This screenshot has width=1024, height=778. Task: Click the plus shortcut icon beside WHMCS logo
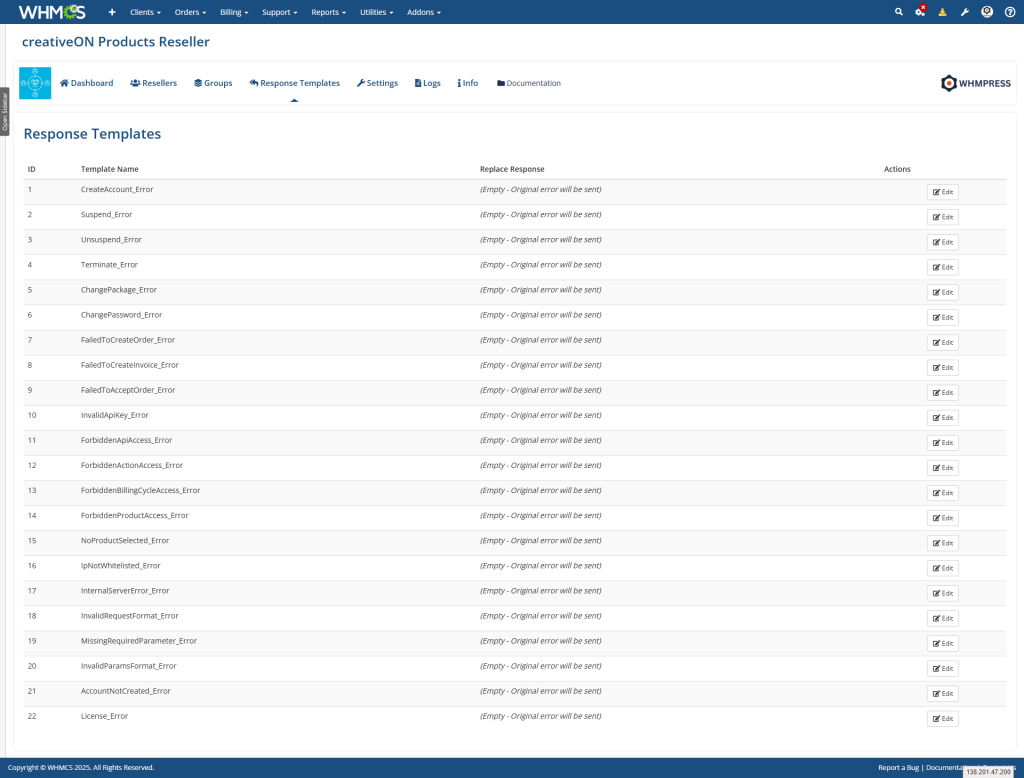(x=111, y=11)
